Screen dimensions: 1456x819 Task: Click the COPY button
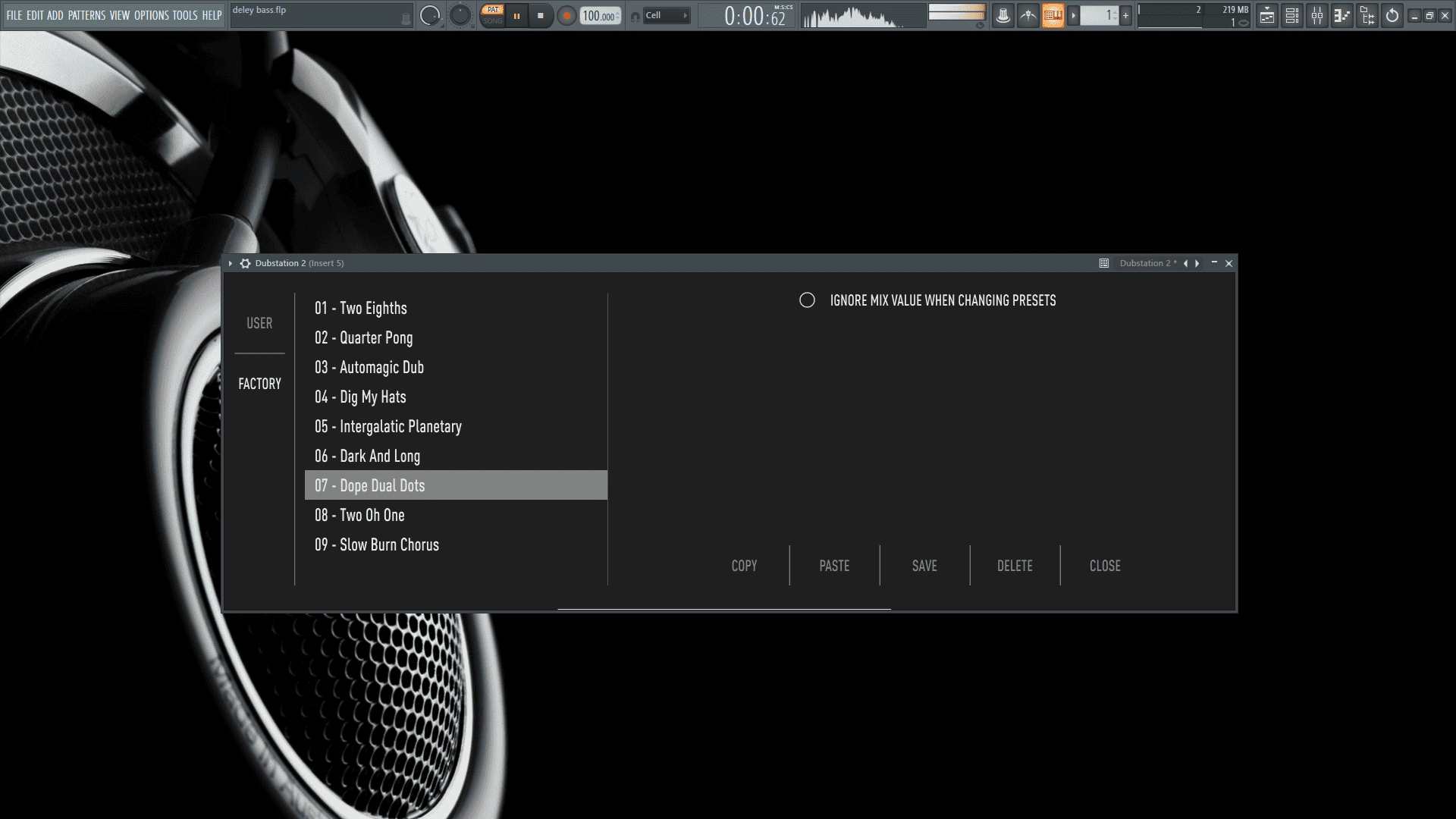(x=744, y=566)
